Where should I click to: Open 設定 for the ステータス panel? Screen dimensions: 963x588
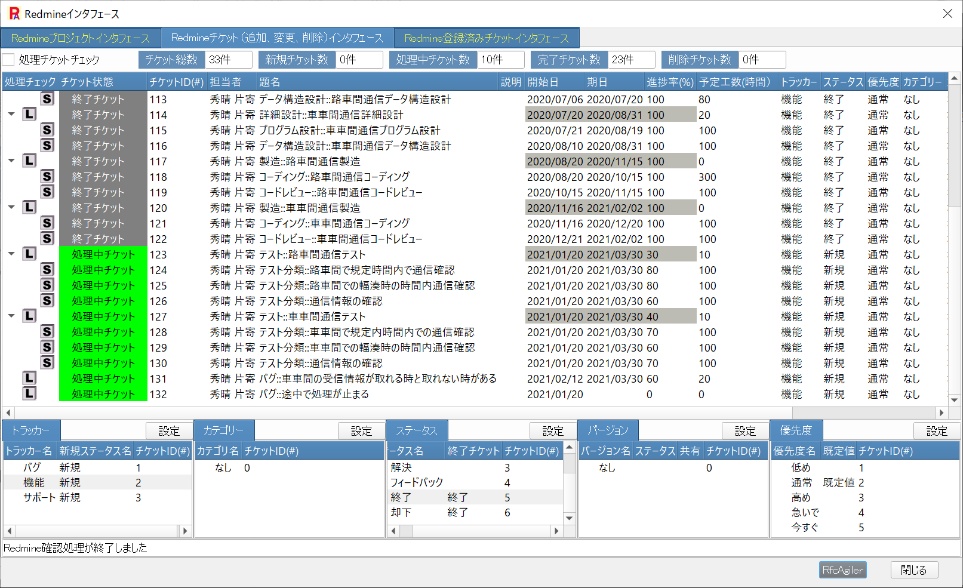tap(553, 431)
